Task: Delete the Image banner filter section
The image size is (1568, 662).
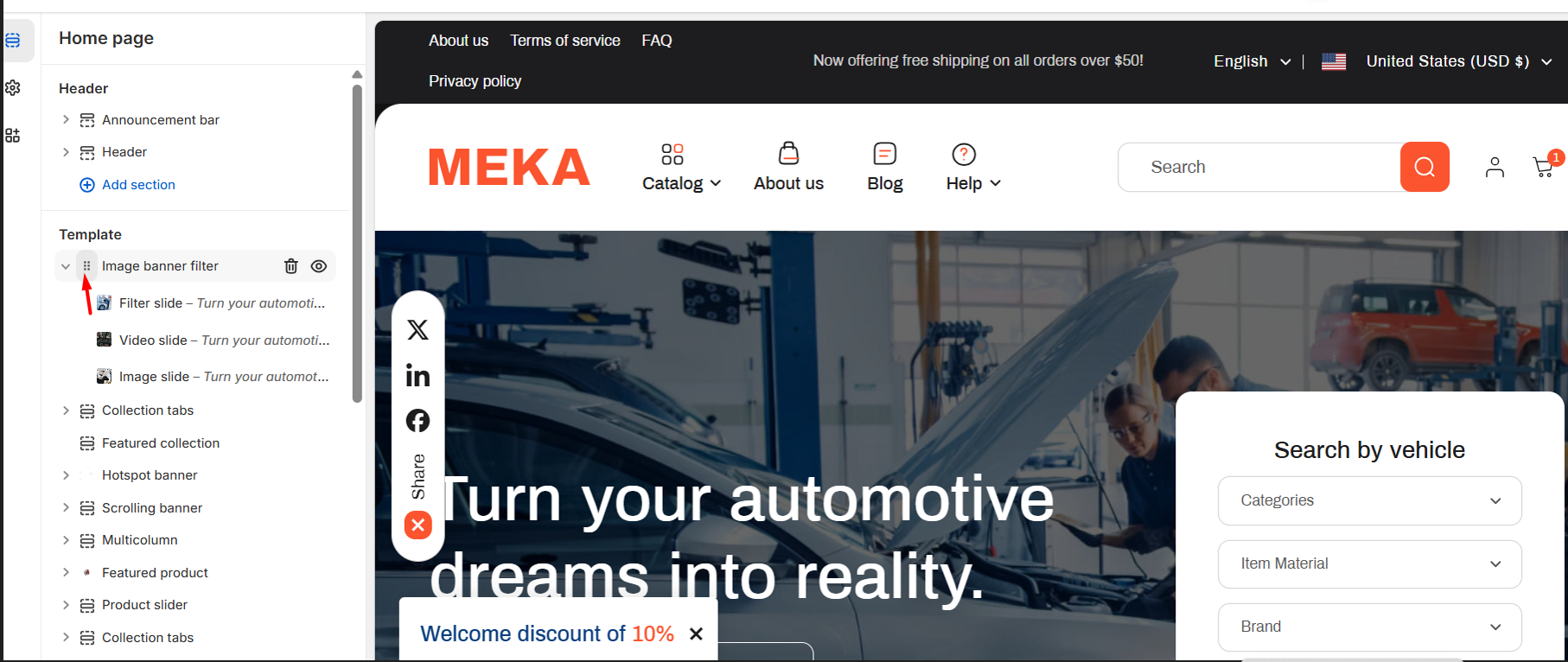Action: [291, 266]
